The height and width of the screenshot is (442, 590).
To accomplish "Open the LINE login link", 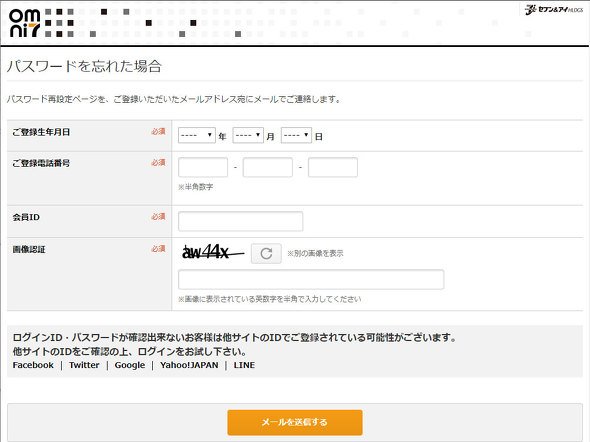I will [x=244, y=365].
